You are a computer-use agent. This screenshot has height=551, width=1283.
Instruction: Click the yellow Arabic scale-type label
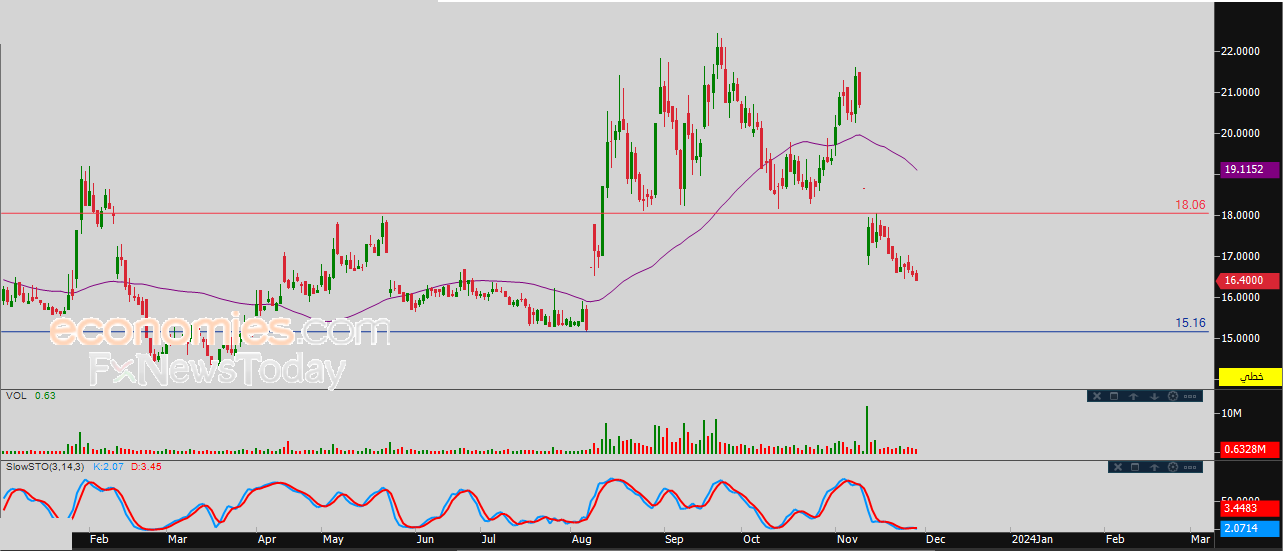pyautogui.click(x=1250, y=376)
